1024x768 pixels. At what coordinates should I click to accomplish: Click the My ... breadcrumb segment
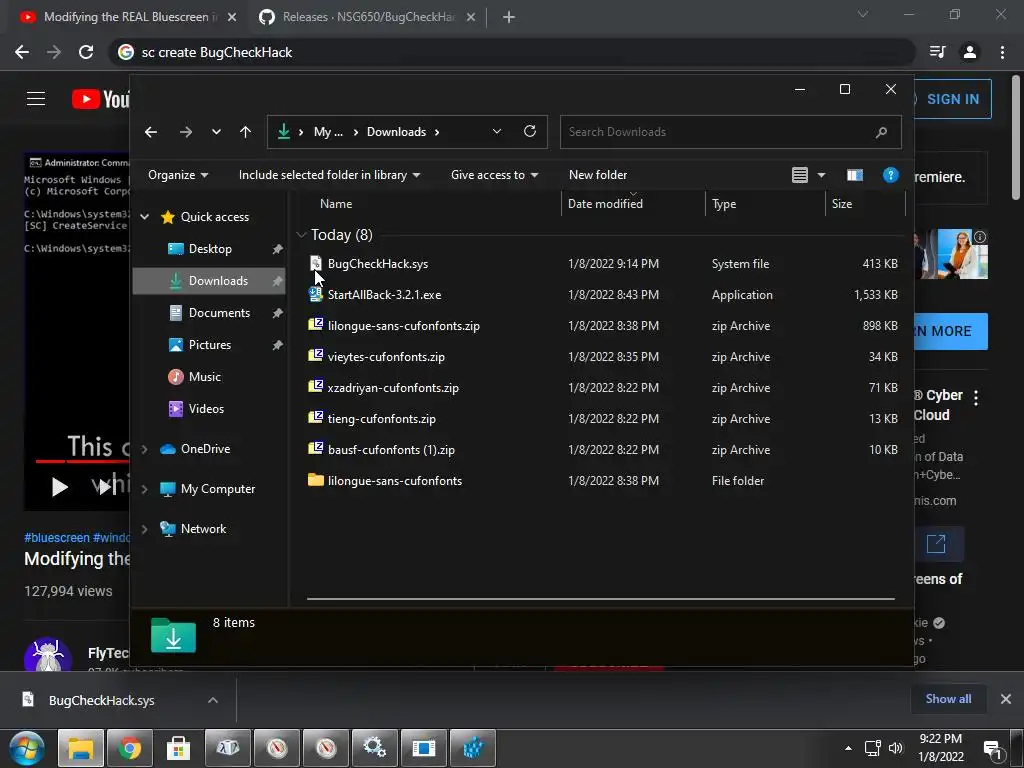(328, 132)
